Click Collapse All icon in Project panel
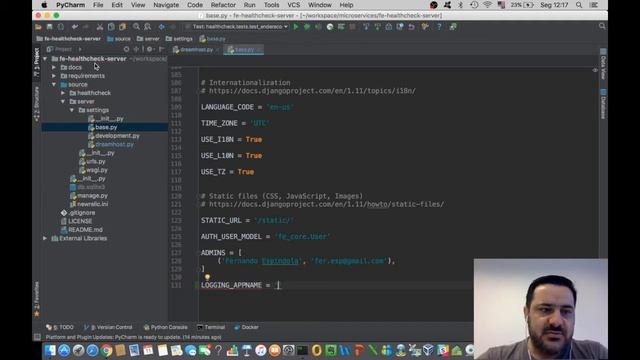Image resolution: width=640 pixels, height=360 pixels. point(137,49)
